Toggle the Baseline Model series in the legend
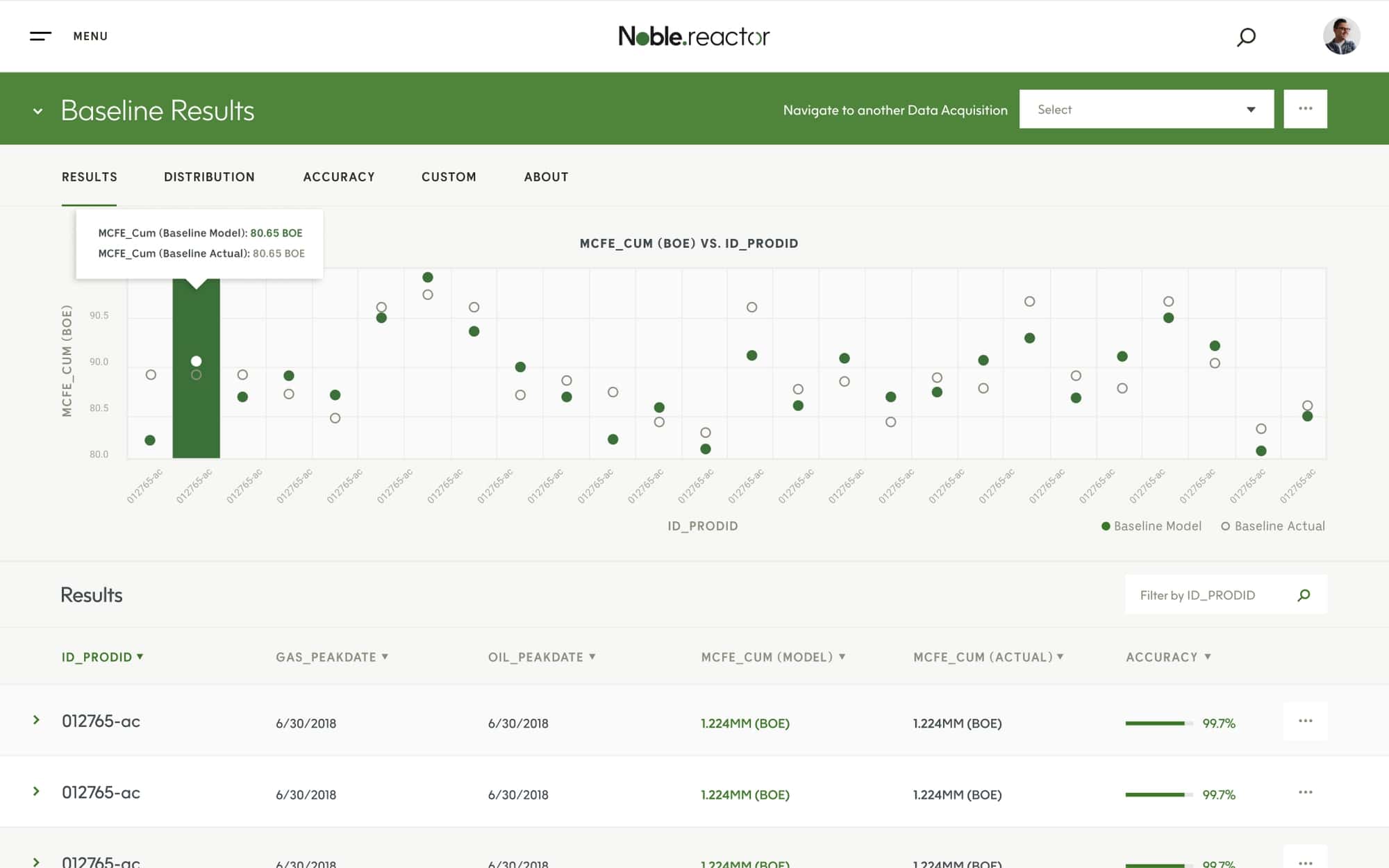The width and height of the screenshot is (1389, 868). [x=1151, y=526]
